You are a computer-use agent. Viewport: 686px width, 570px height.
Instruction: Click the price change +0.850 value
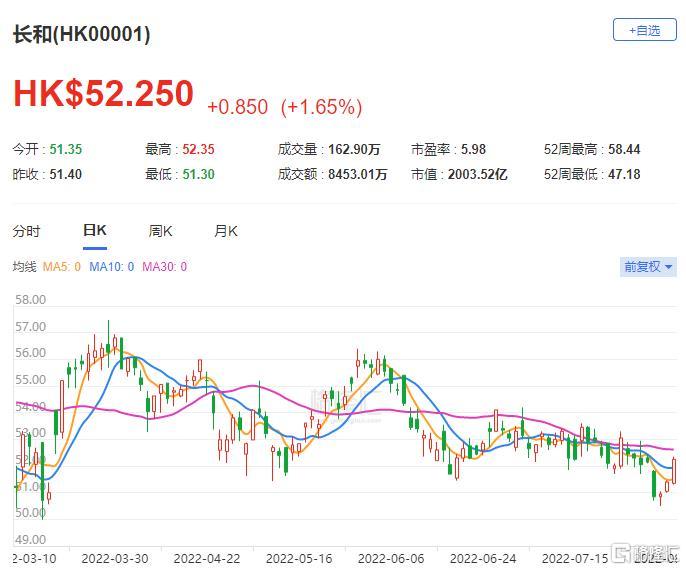[237, 107]
